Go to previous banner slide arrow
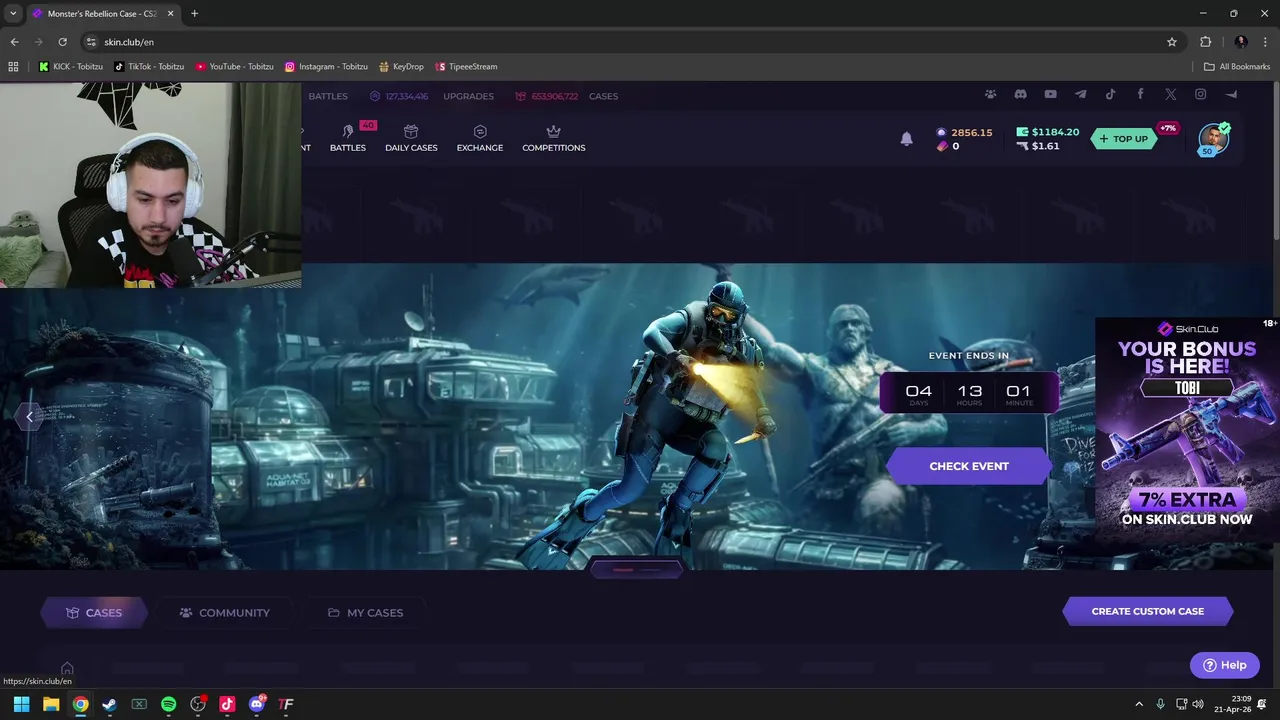Image resolution: width=1280 pixels, height=720 pixels. [x=30, y=416]
